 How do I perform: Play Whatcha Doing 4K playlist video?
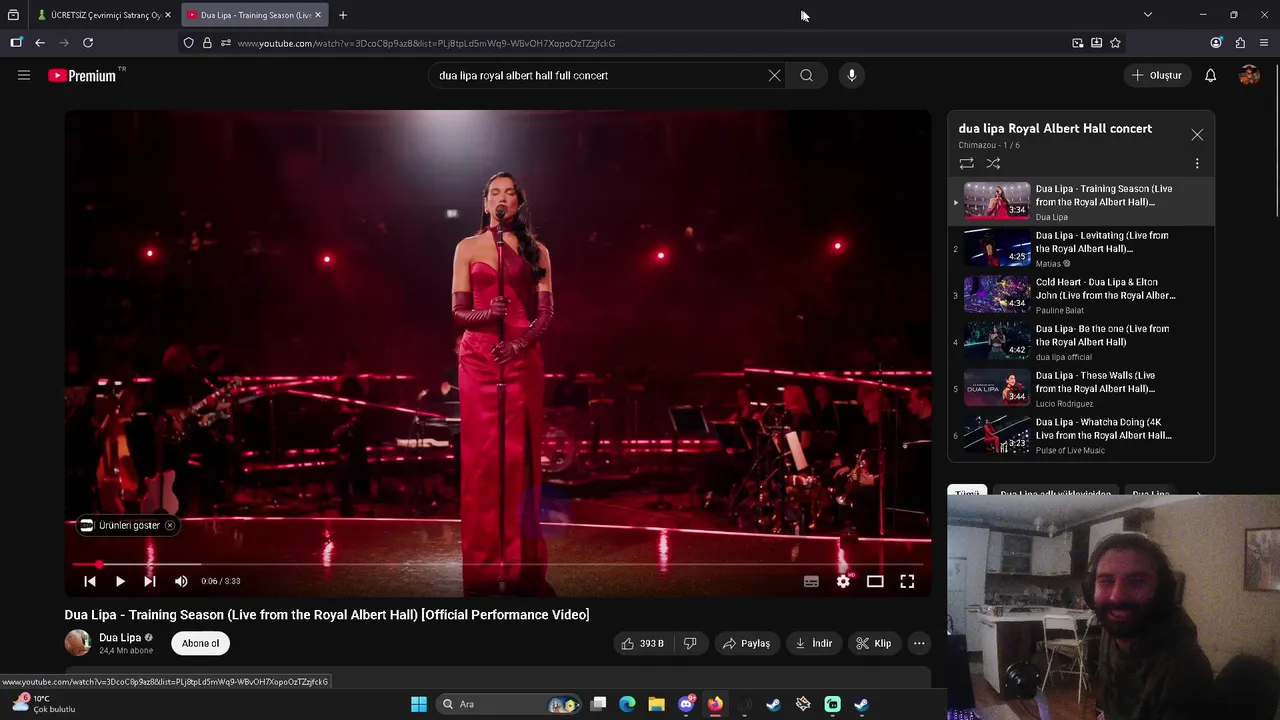1081,436
